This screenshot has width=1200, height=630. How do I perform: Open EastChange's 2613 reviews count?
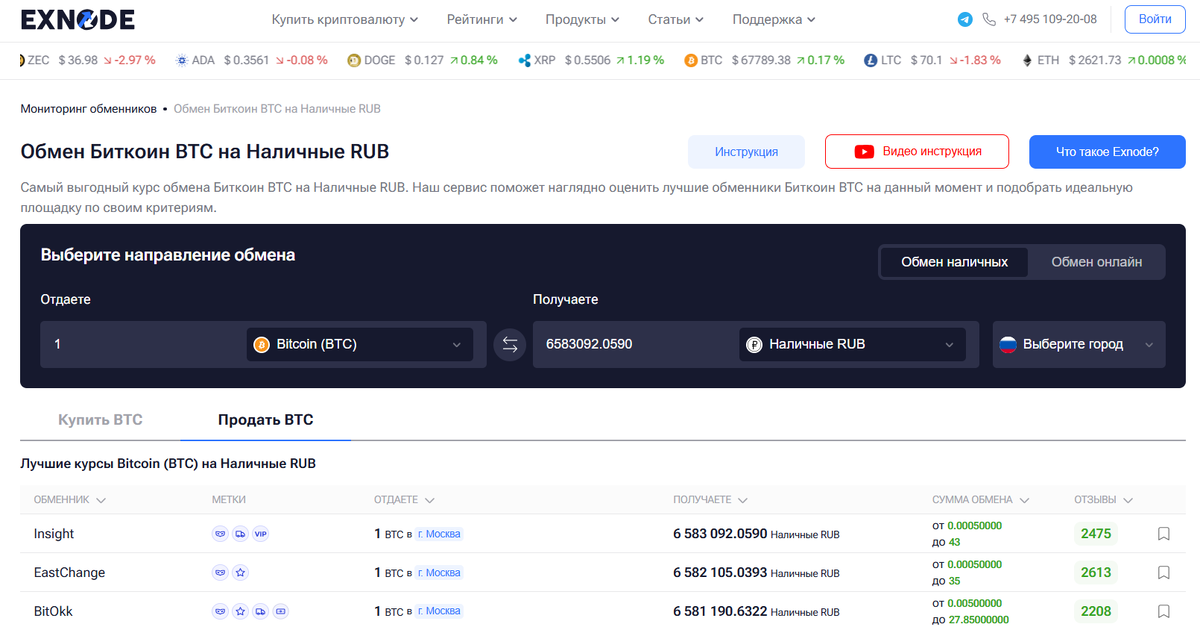[1096, 573]
